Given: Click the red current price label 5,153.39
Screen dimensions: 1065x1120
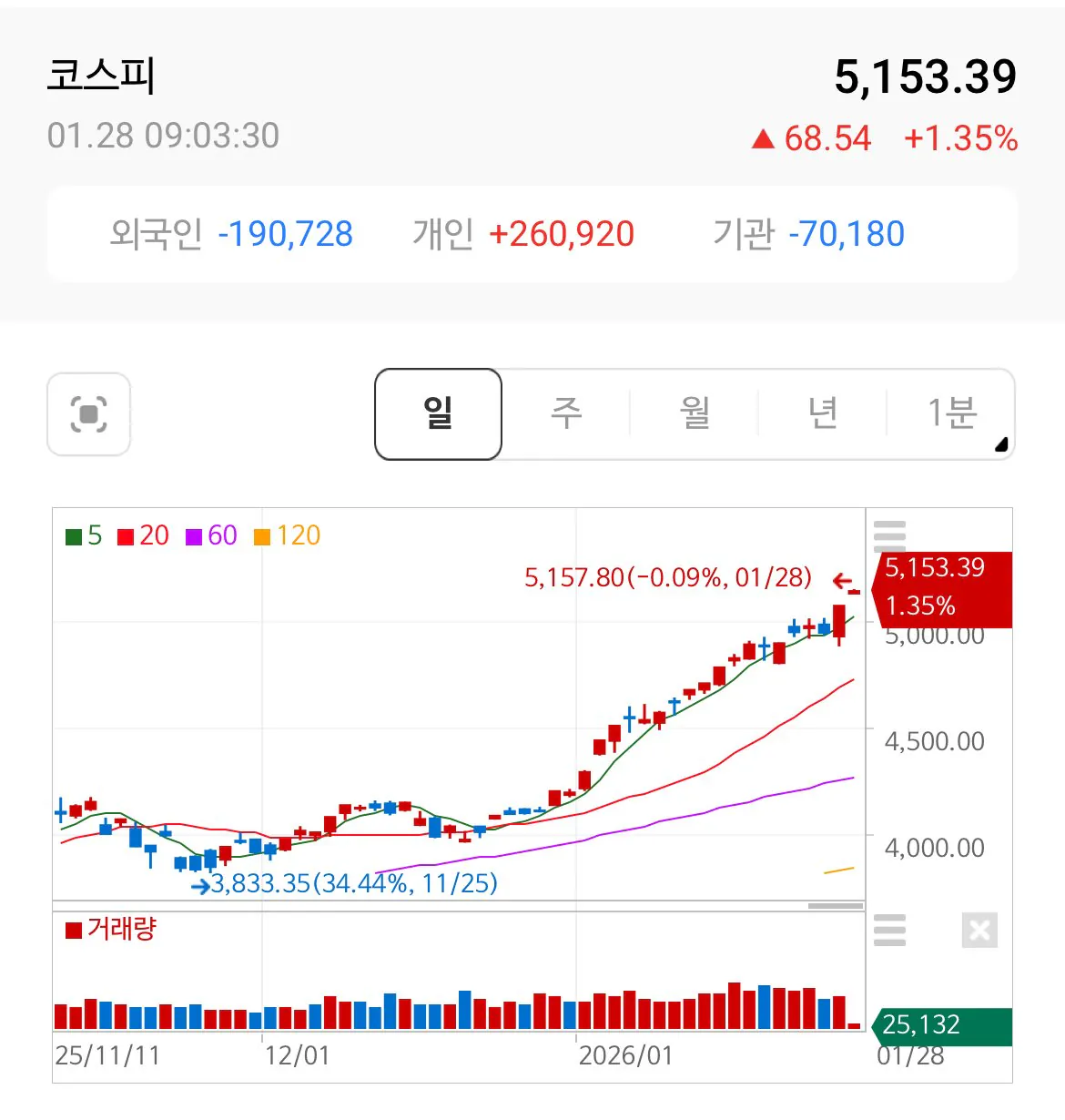Looking at the screenshot, I should (935, 567).
